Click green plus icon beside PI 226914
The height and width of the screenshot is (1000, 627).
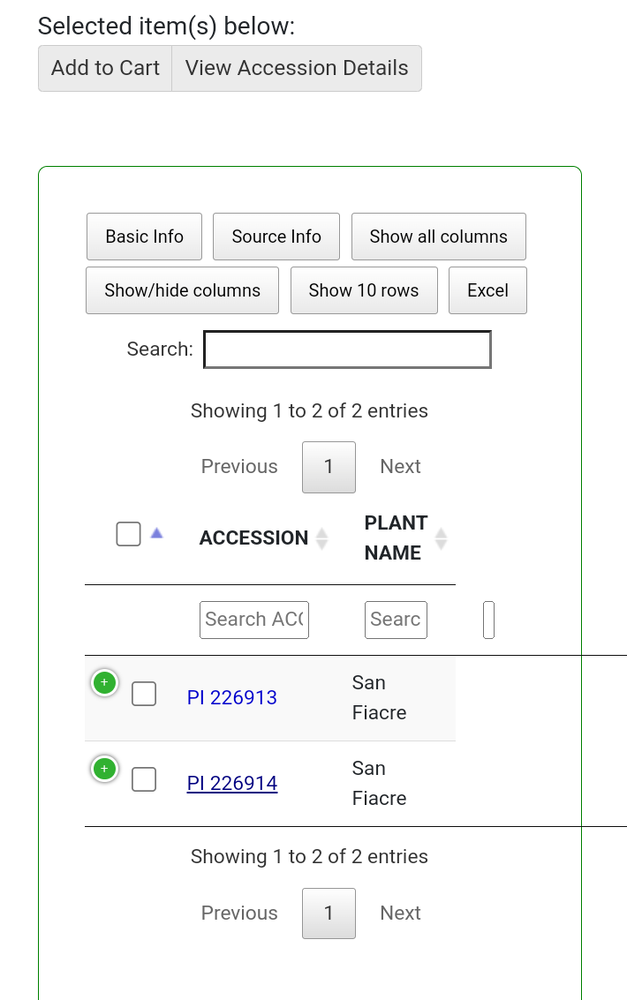[104, 769]
